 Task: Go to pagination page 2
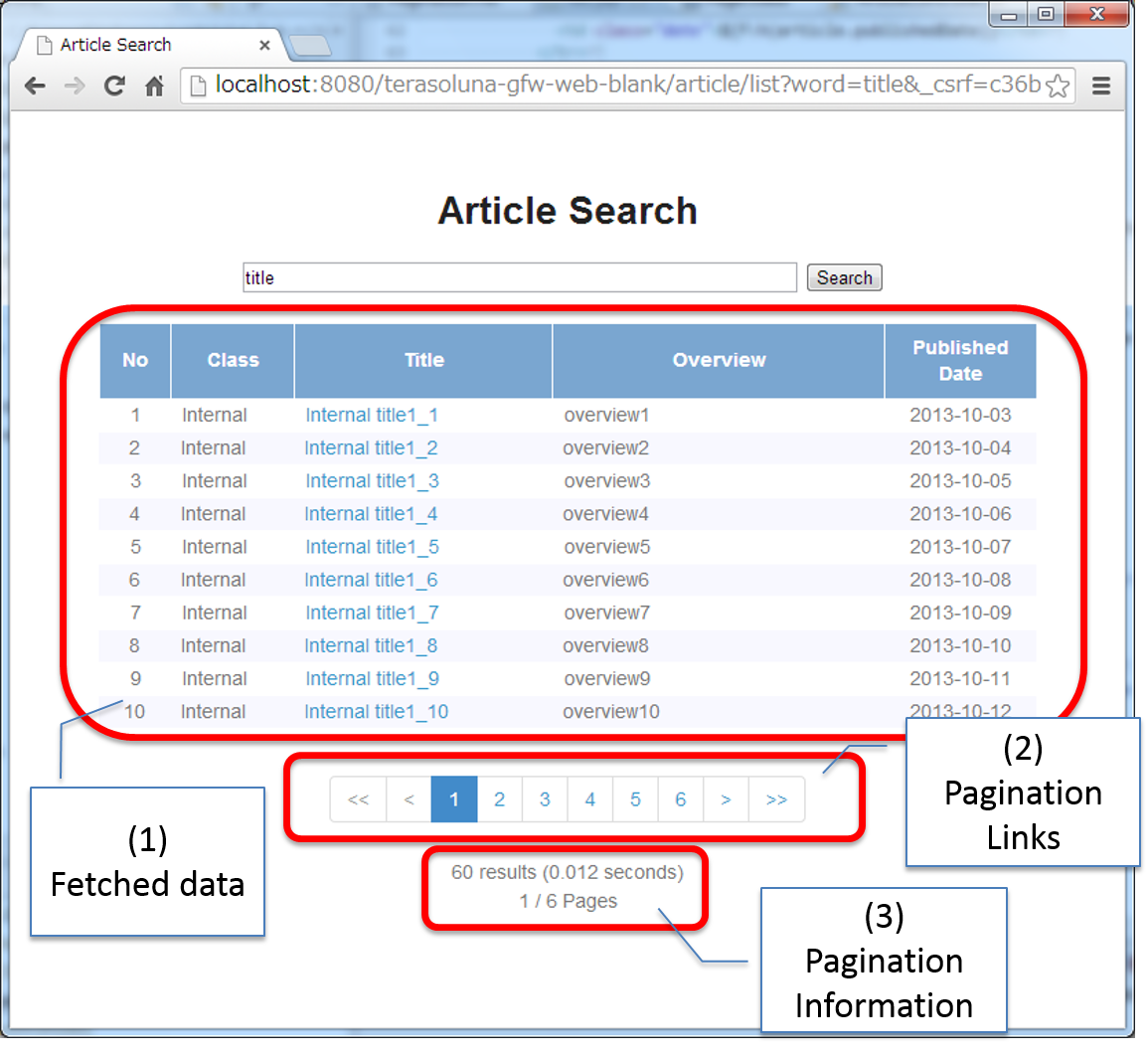pos(499,799)
